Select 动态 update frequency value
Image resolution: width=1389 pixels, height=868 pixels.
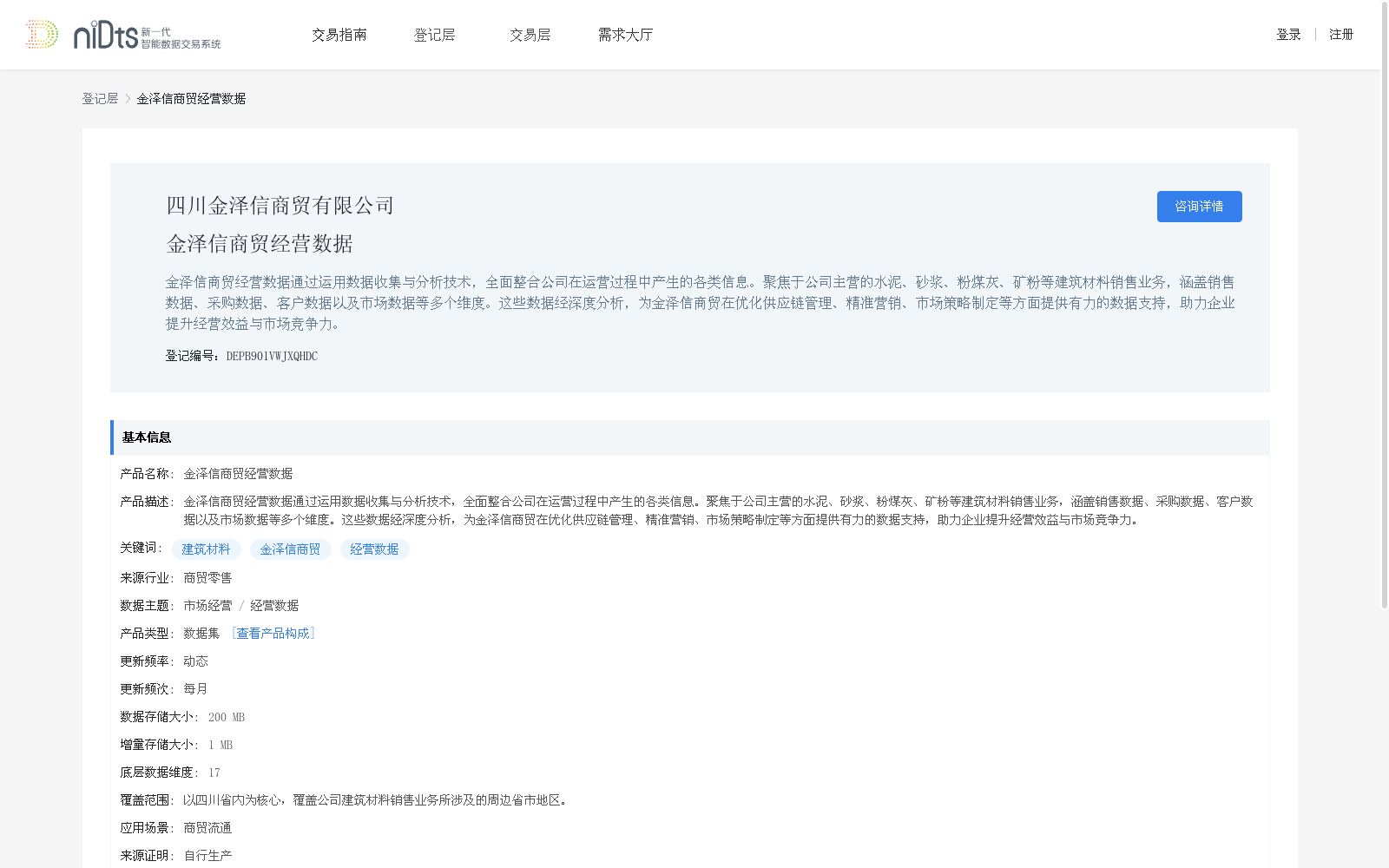point(195,661)
